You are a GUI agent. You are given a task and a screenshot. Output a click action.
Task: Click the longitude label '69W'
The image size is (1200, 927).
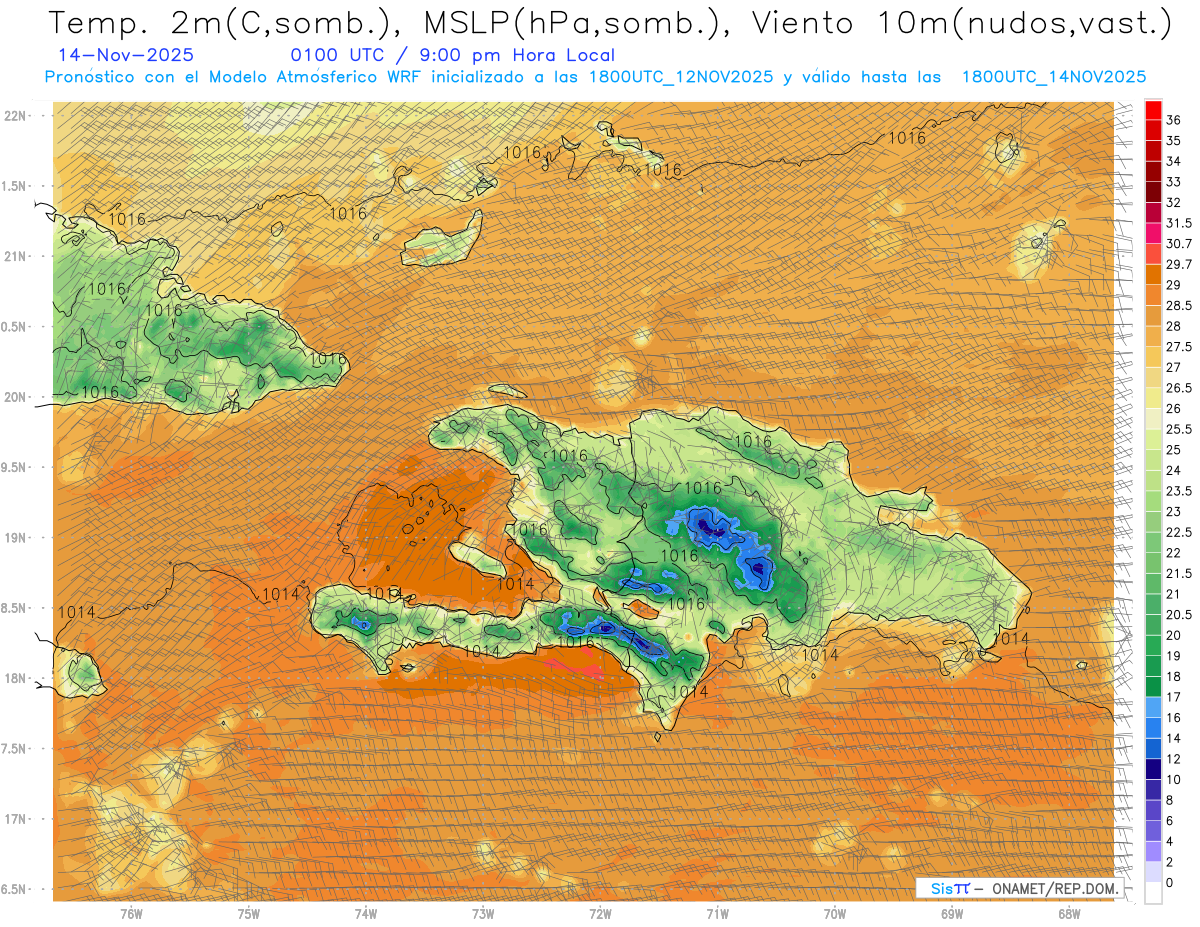coord(952,913)
